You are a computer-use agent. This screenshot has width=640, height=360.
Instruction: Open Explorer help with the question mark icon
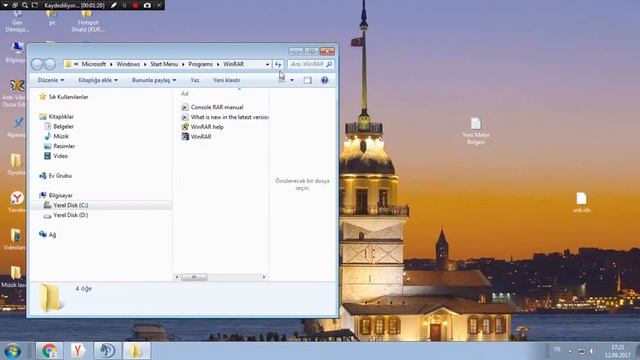click(x=324, y=80)
